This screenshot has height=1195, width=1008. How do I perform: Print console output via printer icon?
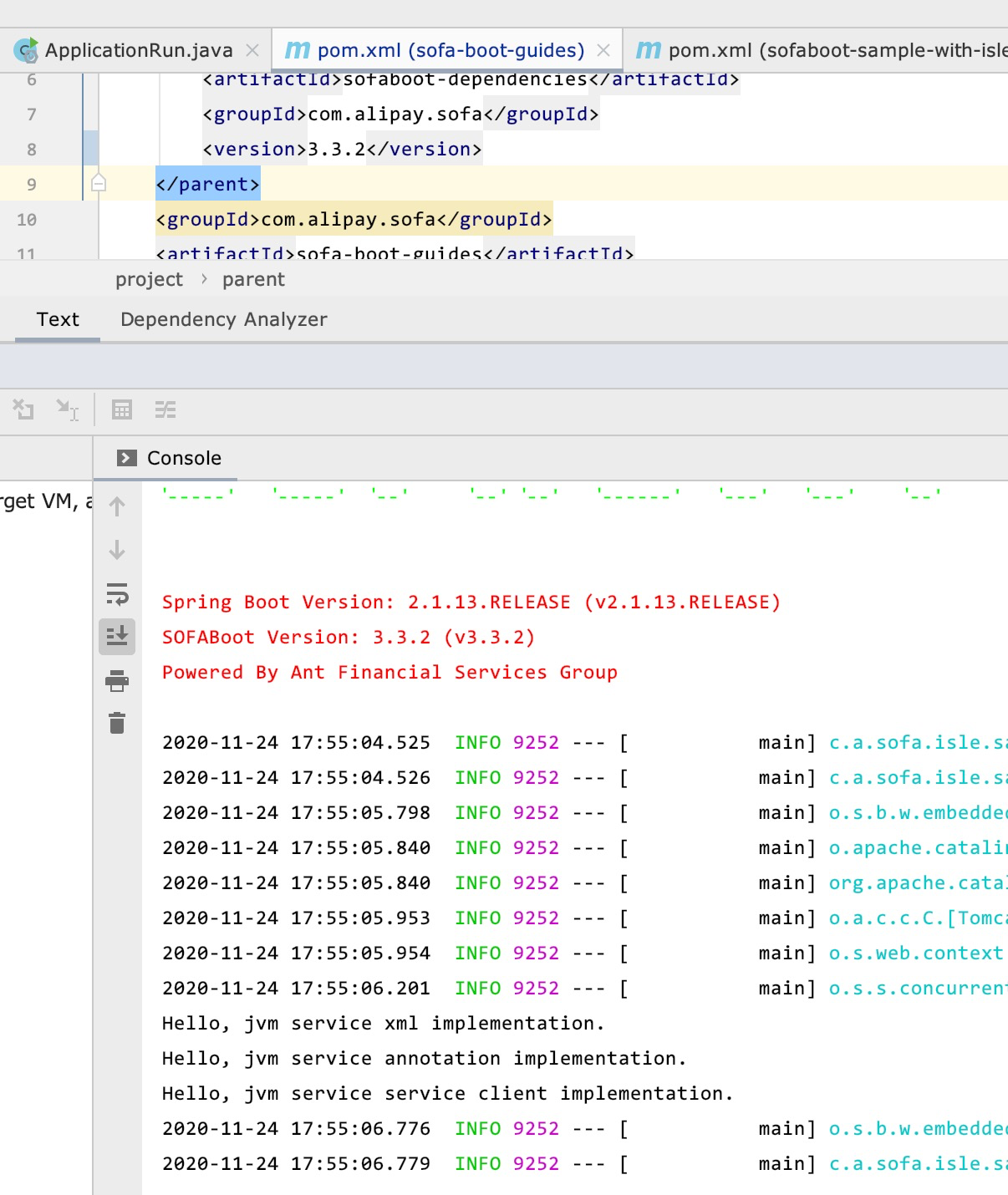point(116,680)
